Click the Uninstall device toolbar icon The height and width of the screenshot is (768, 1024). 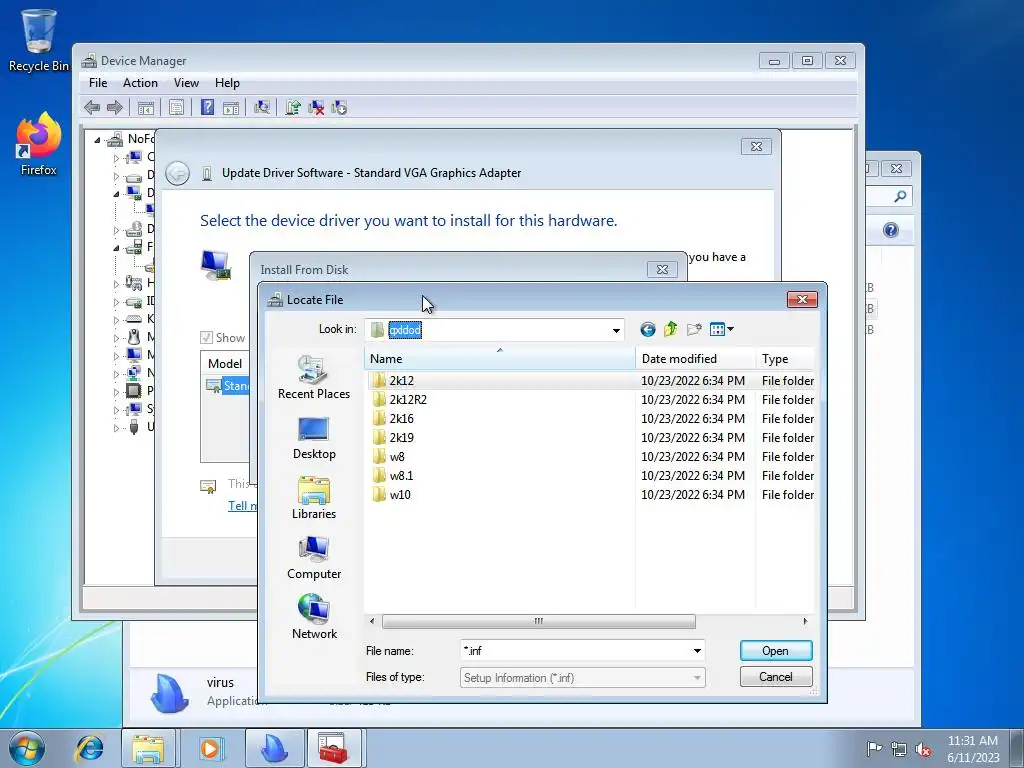316,107
